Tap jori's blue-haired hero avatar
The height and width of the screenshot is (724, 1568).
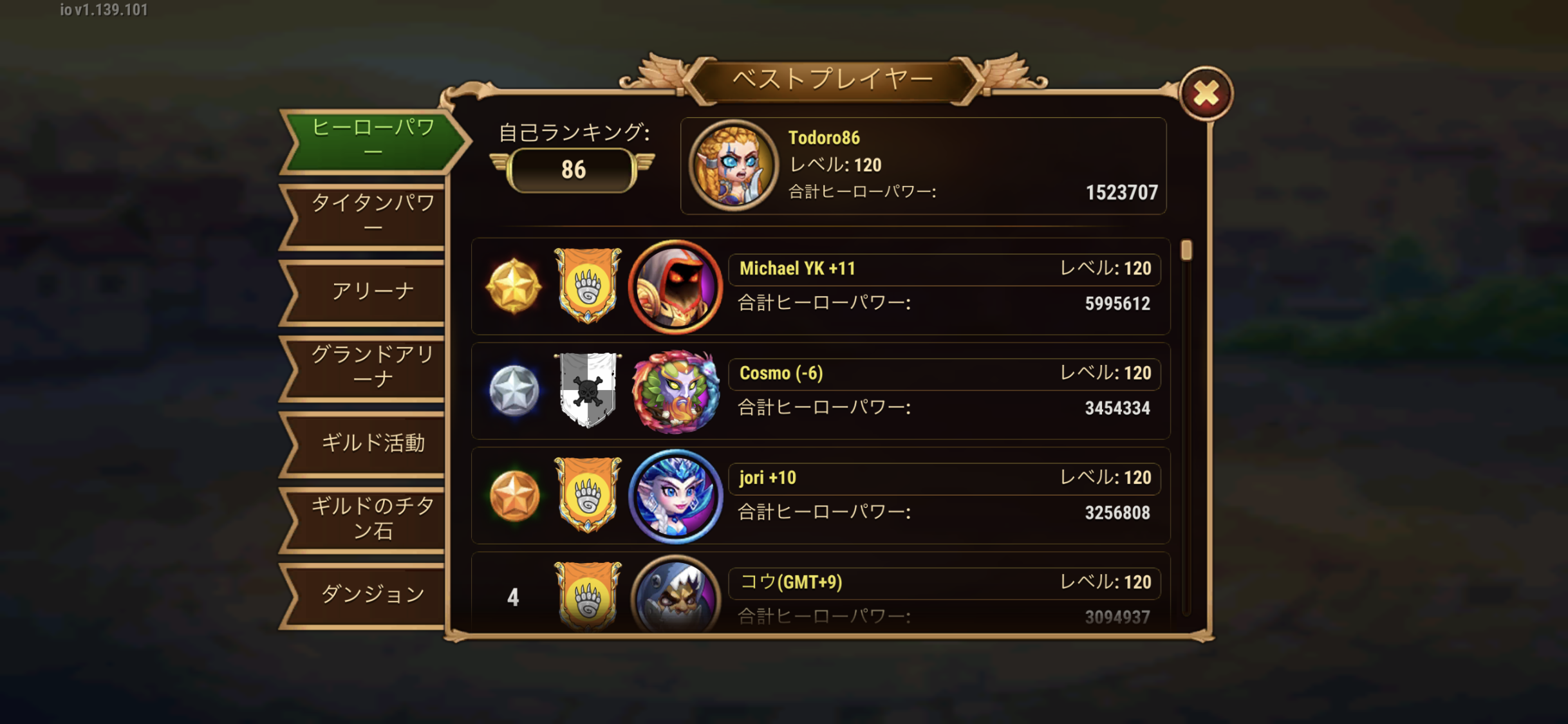coord(675,496)
